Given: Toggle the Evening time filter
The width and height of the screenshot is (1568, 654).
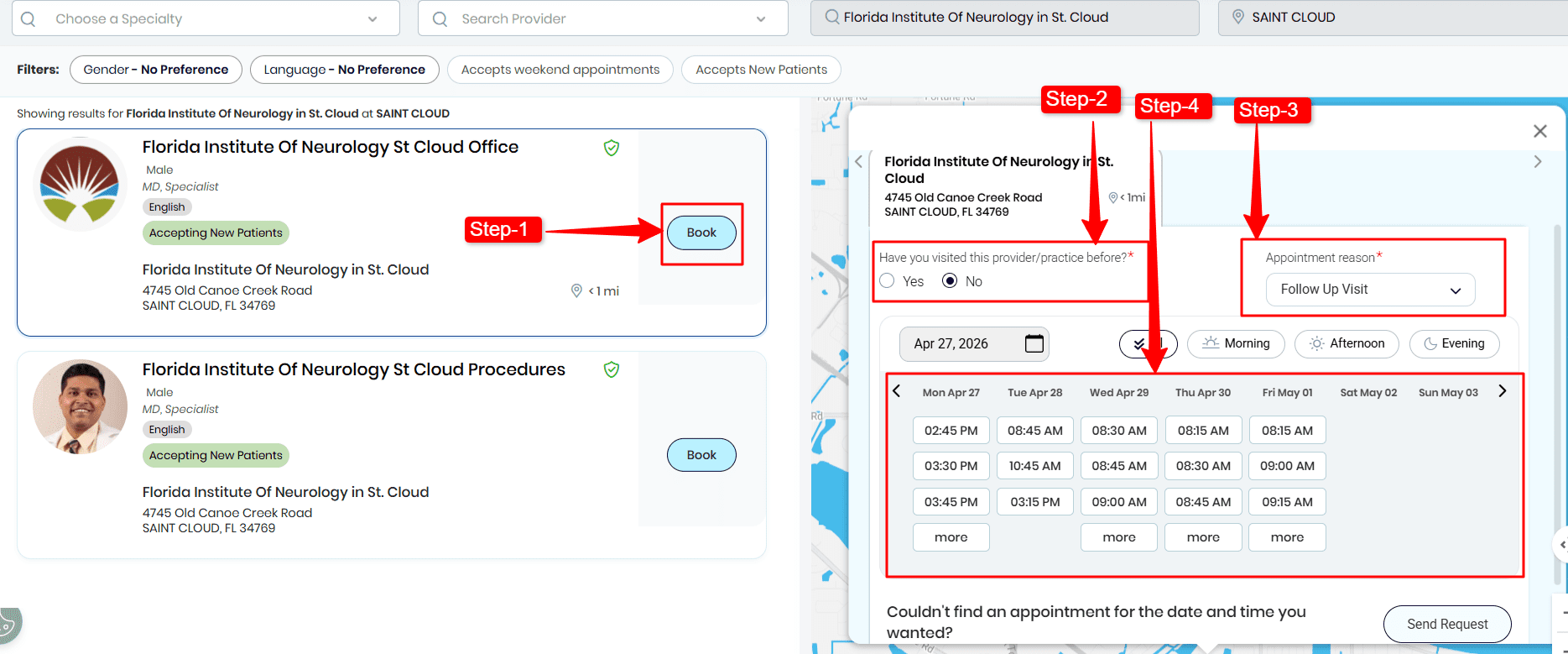Looking at the screenshot, I should point(1454,343).
